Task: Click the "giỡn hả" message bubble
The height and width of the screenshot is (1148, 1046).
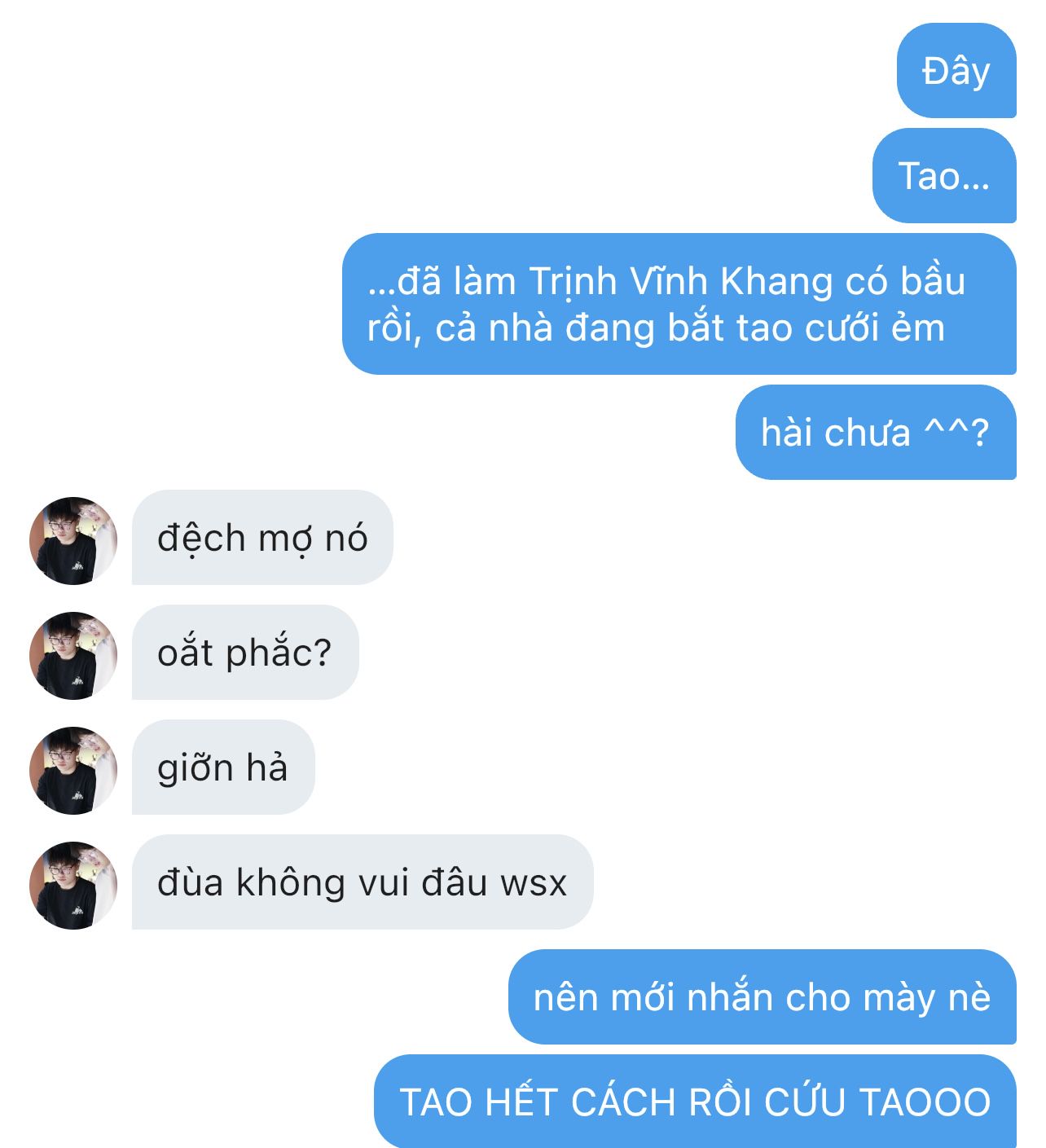Action: 223,768
